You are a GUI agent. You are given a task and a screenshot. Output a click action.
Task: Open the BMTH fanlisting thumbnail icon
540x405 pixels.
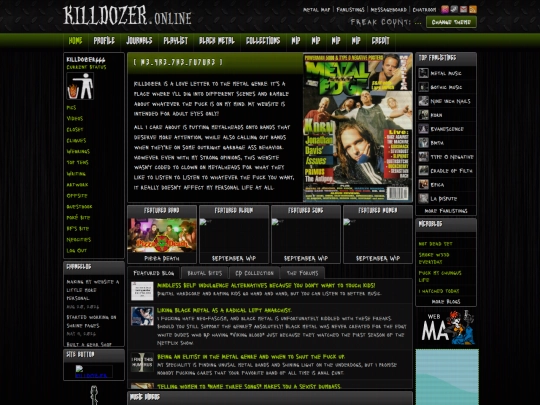[423, 143]
